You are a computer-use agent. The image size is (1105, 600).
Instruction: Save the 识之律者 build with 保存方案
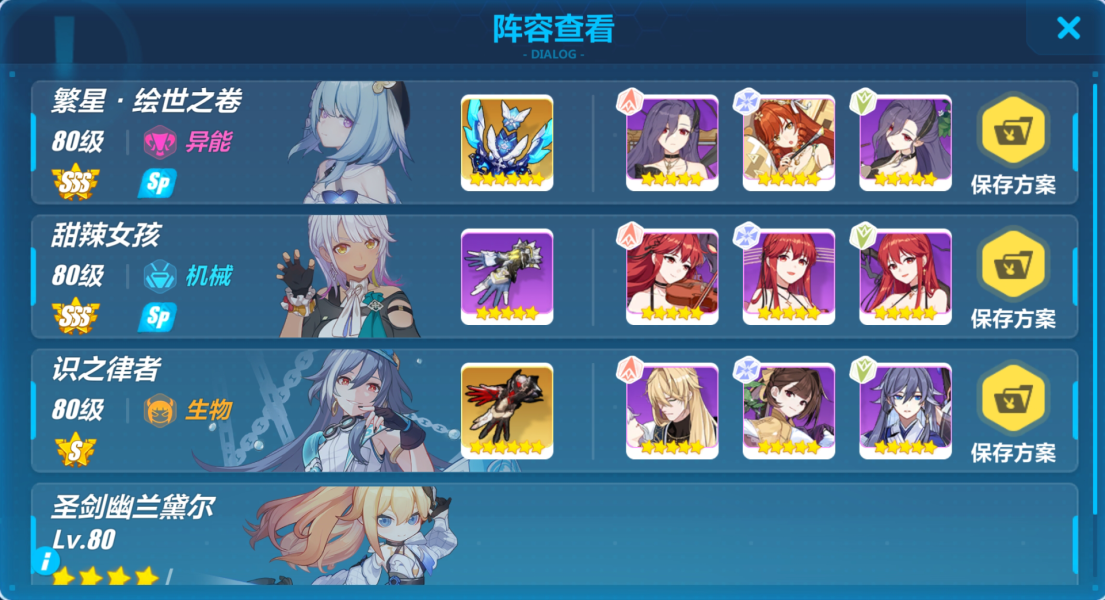1013,414
